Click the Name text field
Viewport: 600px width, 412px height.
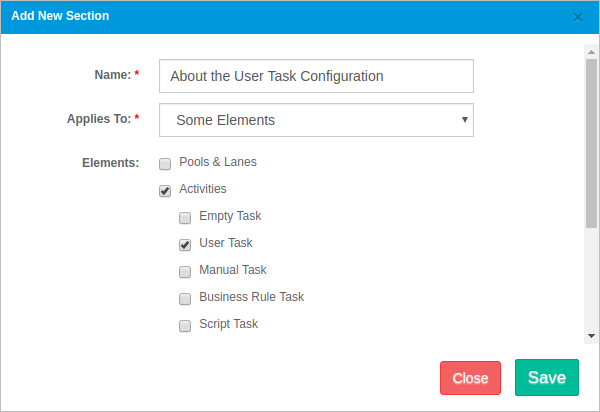click(315, 76)
